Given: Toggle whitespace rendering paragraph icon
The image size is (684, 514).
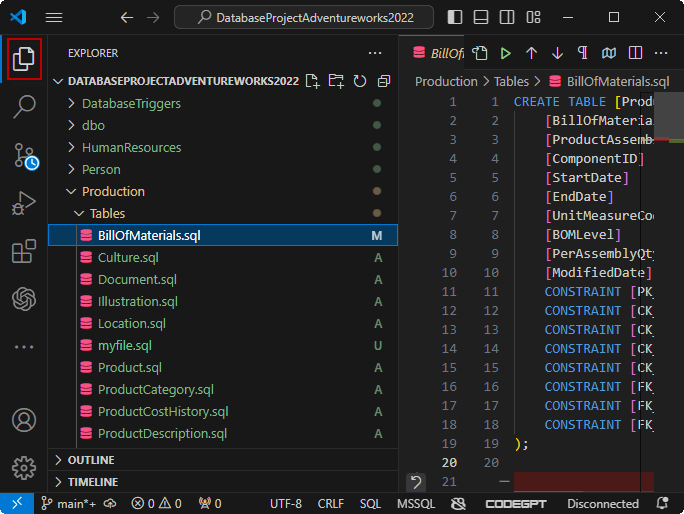Looking at the screenshot, I should [582, 53].
